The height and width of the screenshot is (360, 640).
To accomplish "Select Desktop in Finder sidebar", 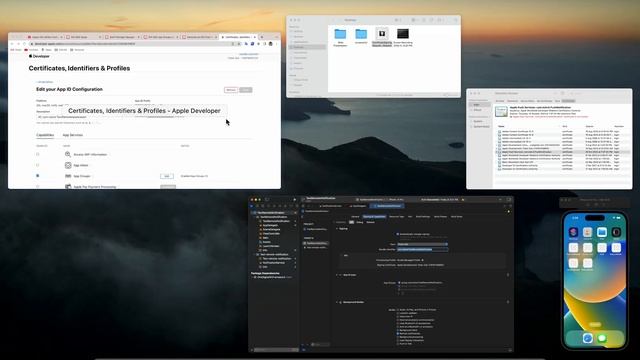I will coord(307,47).
